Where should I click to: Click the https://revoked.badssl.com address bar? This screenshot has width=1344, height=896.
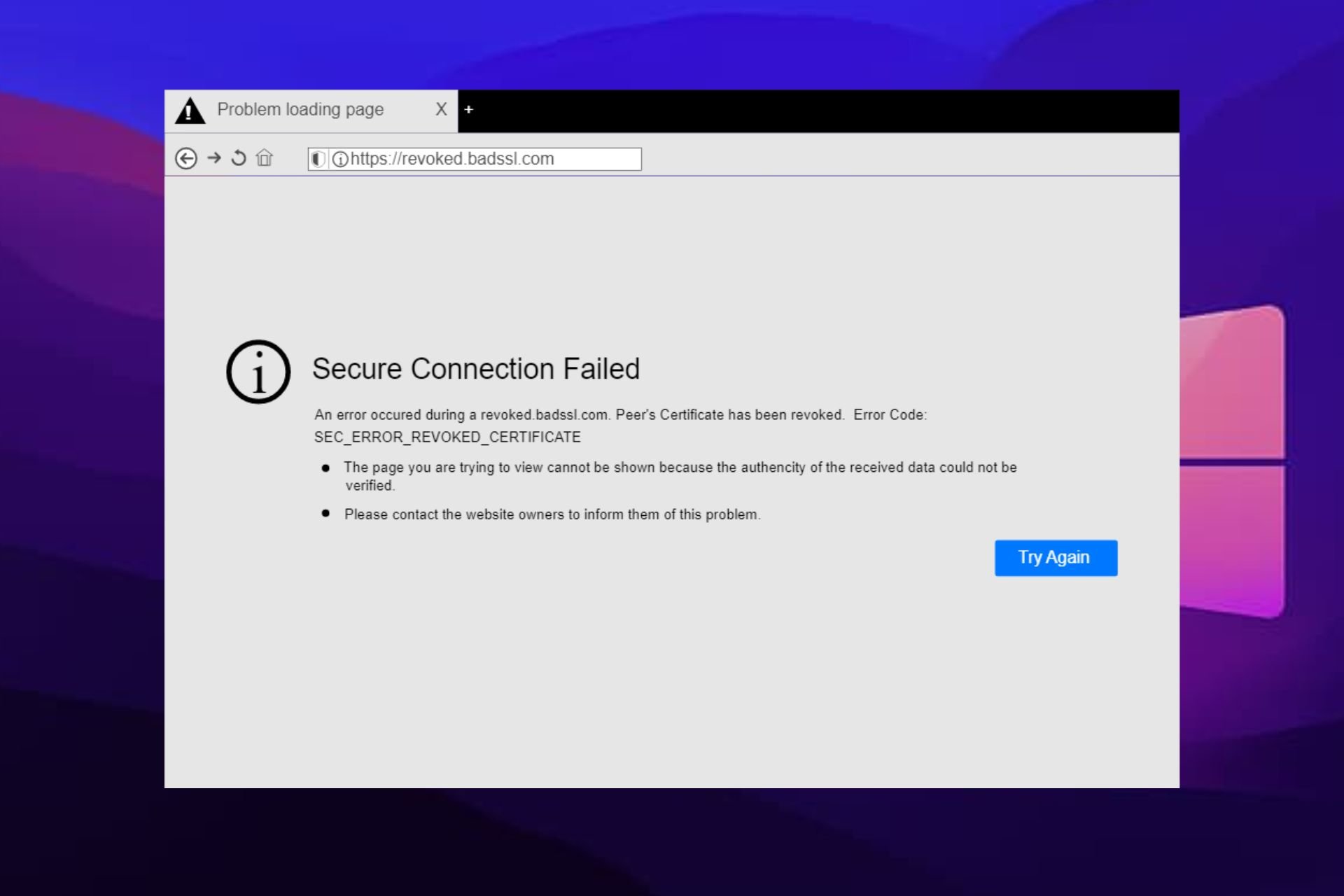click(x=475, y=159)
